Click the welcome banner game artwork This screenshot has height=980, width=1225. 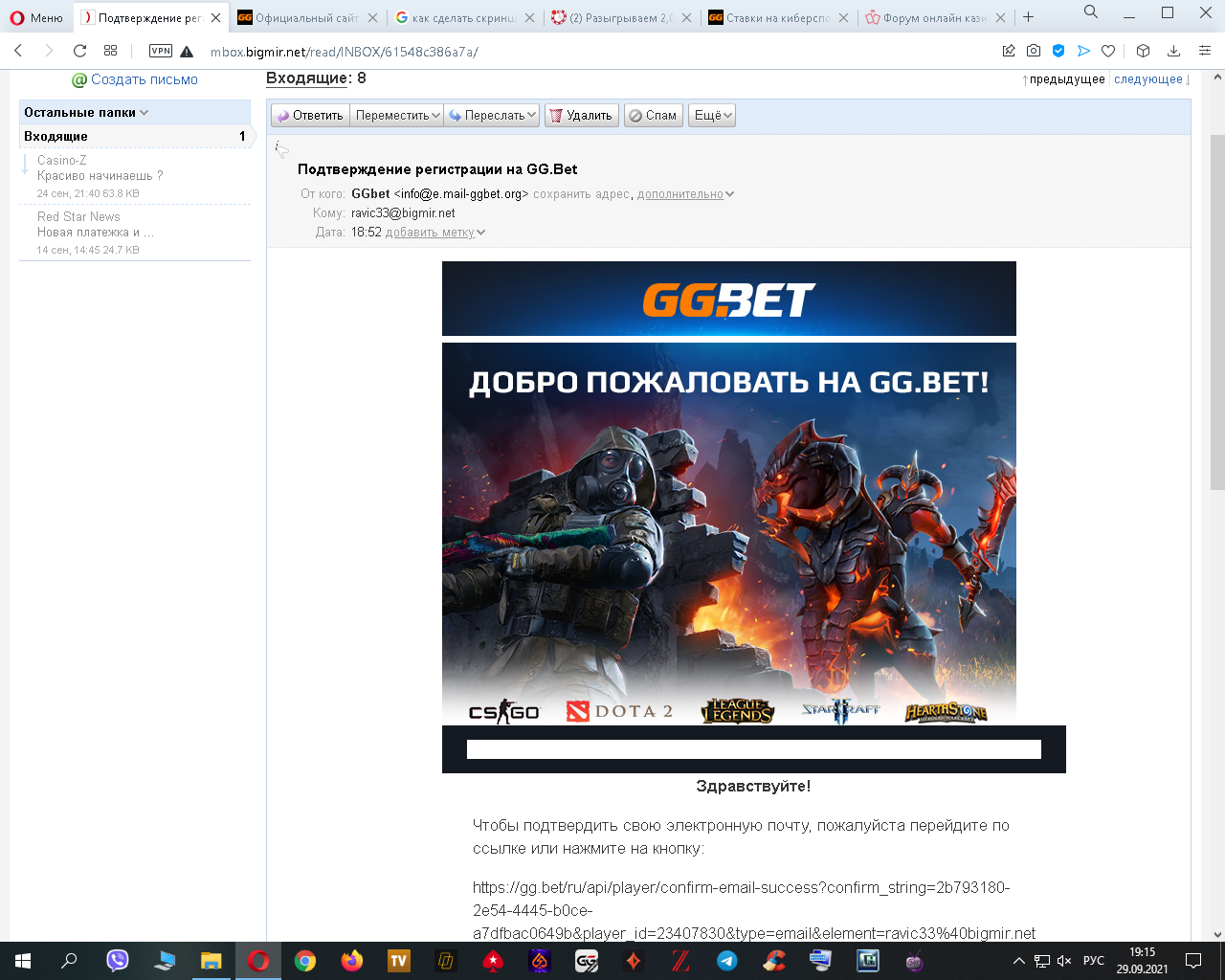click(729, 534)
